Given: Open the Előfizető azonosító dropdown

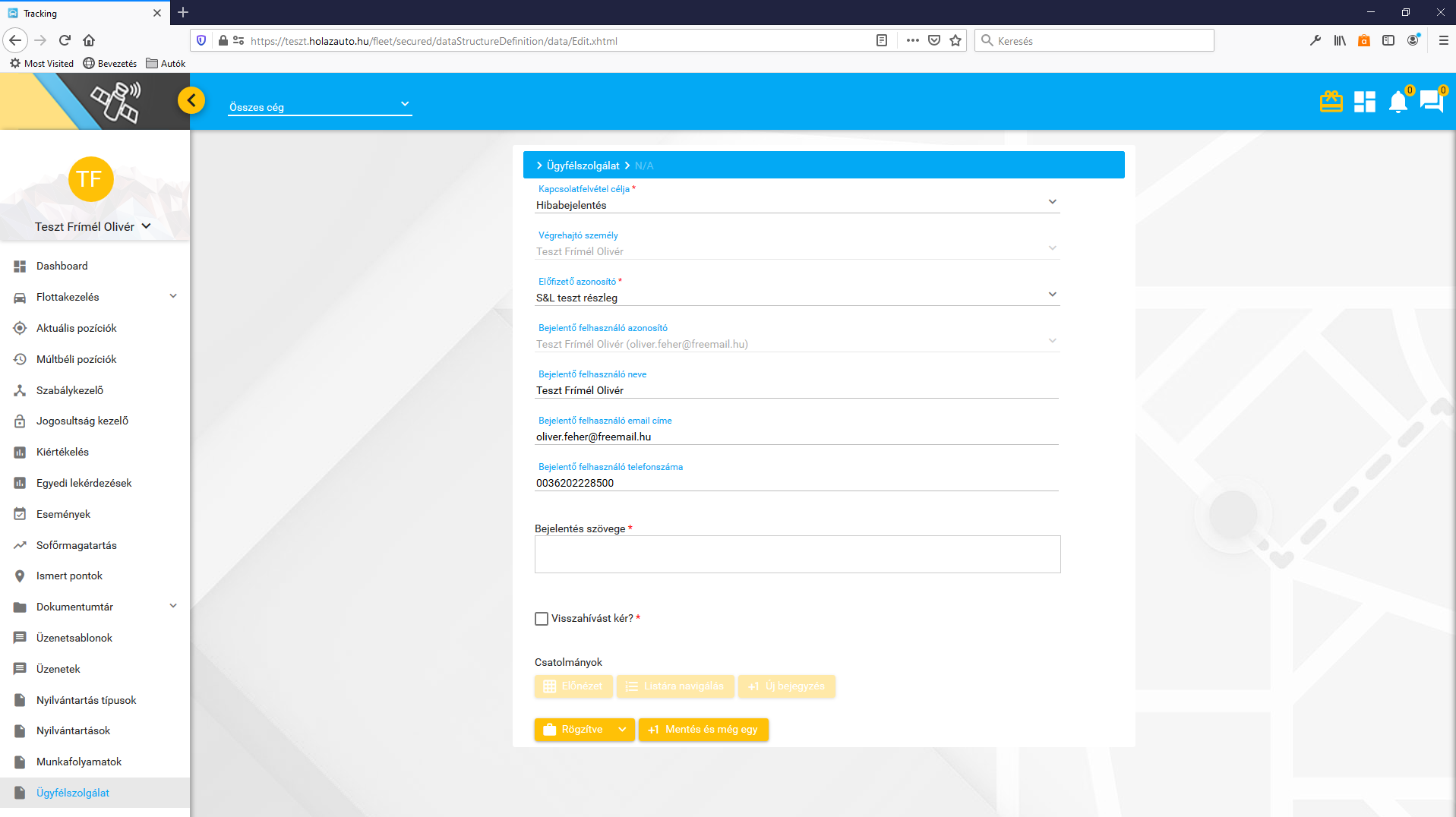Looking at the screenshot, I should [x=797, y=297].
